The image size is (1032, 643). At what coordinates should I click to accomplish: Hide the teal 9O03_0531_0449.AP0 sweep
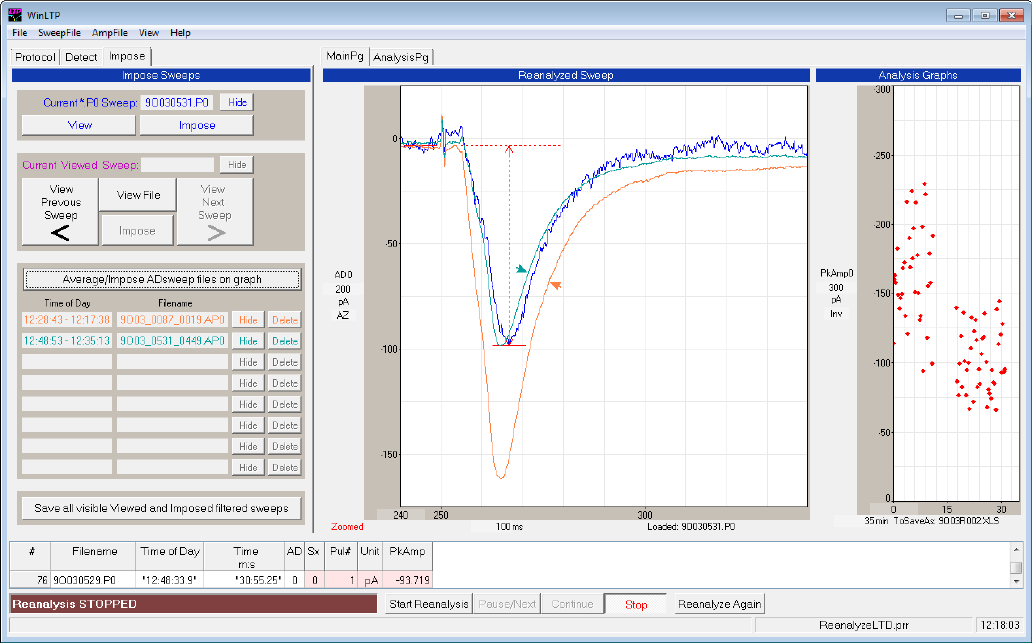coord(248,341)
